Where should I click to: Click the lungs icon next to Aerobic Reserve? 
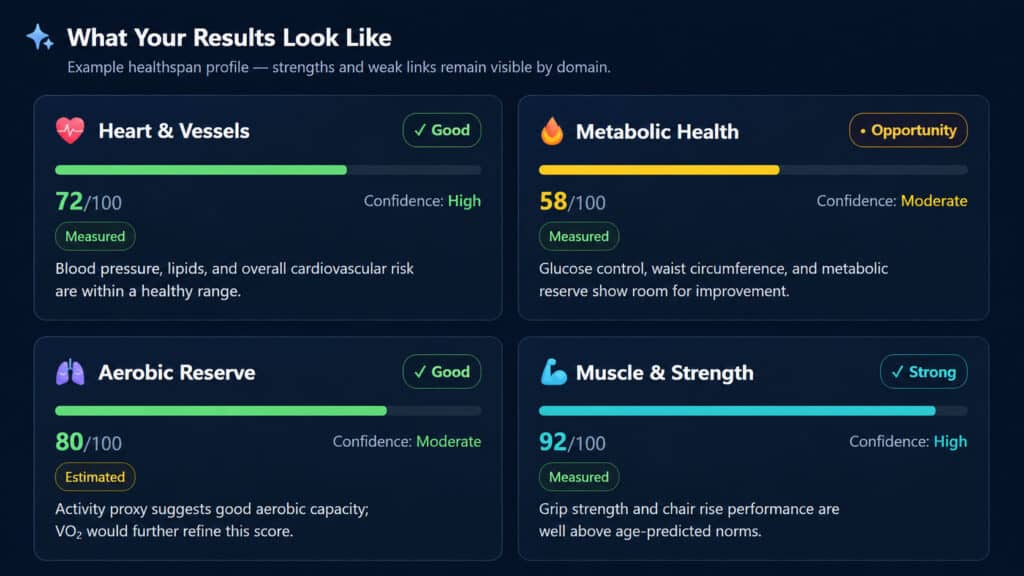[x=70, y=372]
